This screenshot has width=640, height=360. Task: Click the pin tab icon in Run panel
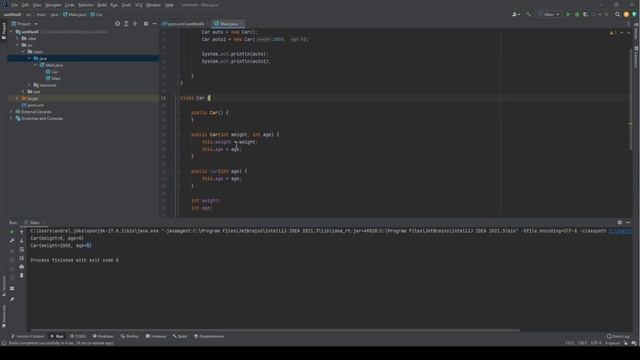12,300
